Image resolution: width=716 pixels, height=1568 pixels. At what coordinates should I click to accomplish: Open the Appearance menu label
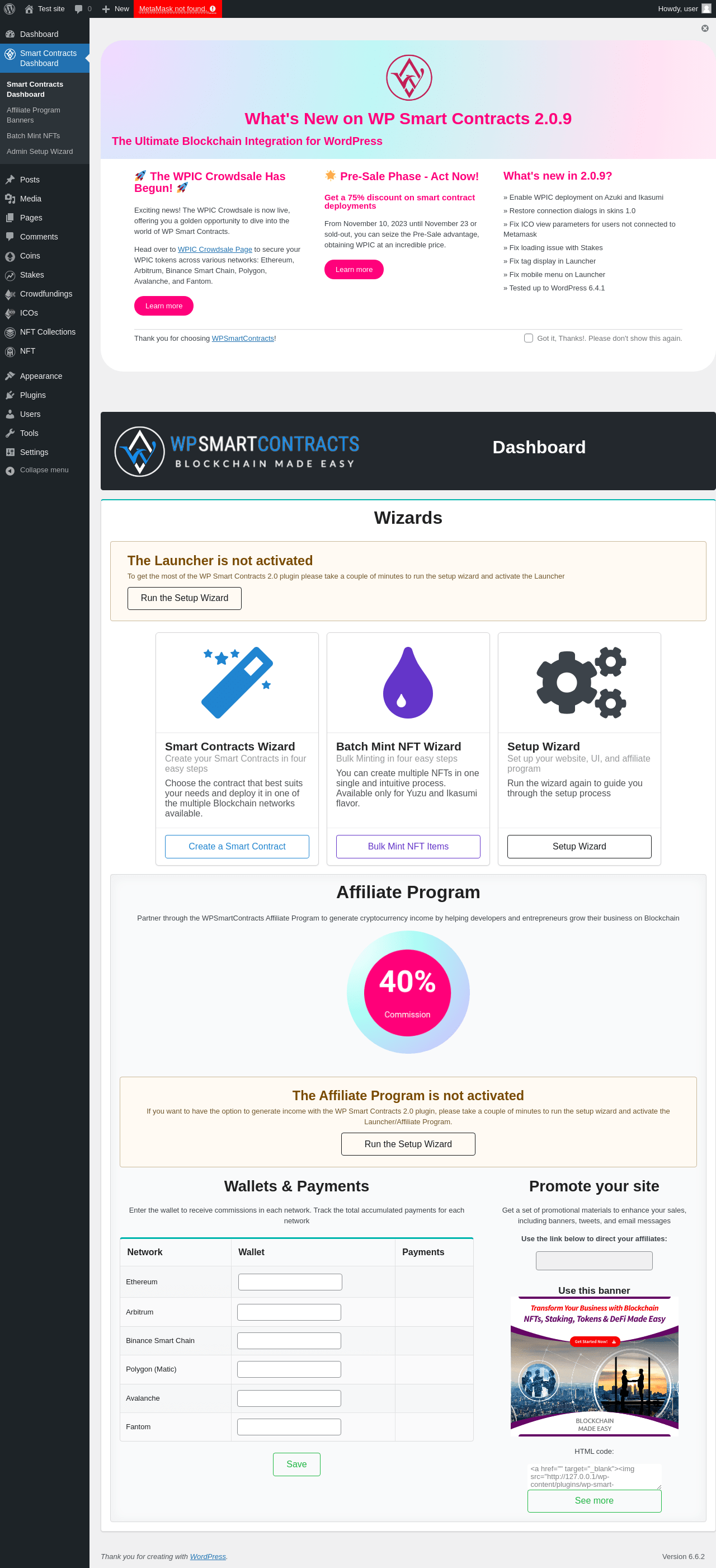click(41, 376)
